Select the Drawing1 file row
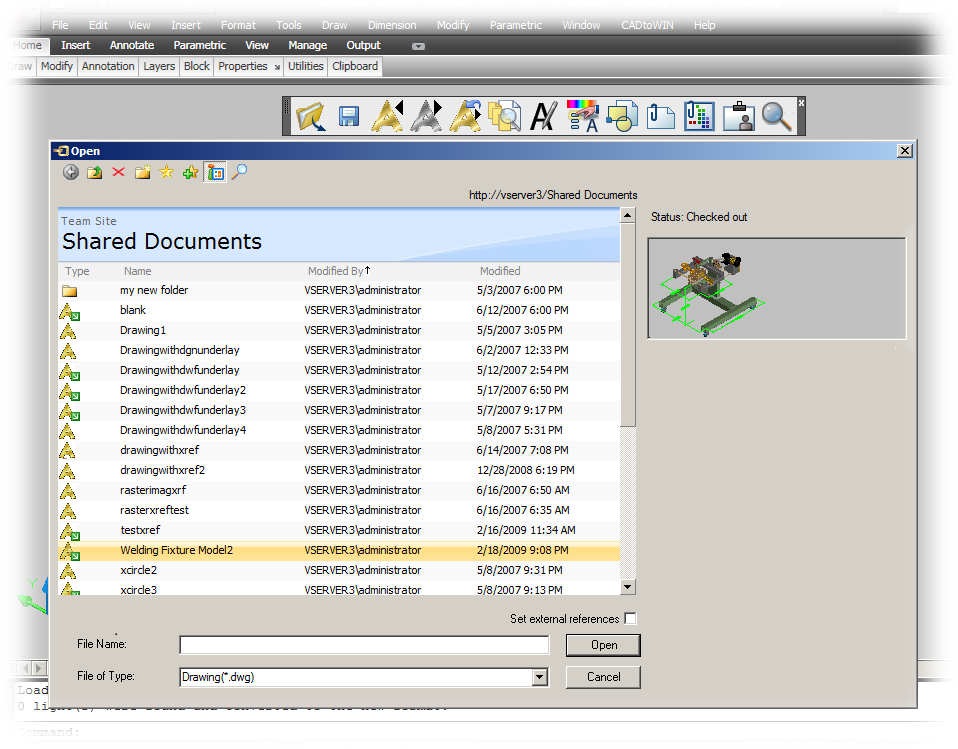 pyautogui.click(x=339, y=331)
